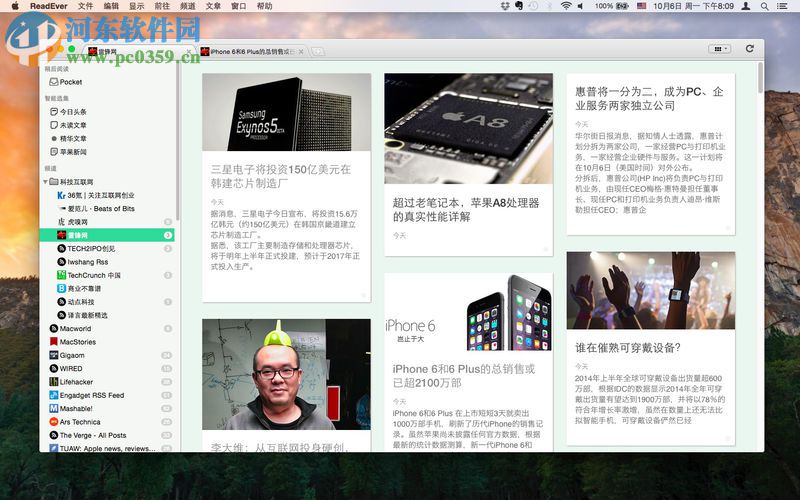The width and height of the screenshot is (800, 500).
Task: Open TECH2IPO创见 feed
Action: click(x=86, y=248)
